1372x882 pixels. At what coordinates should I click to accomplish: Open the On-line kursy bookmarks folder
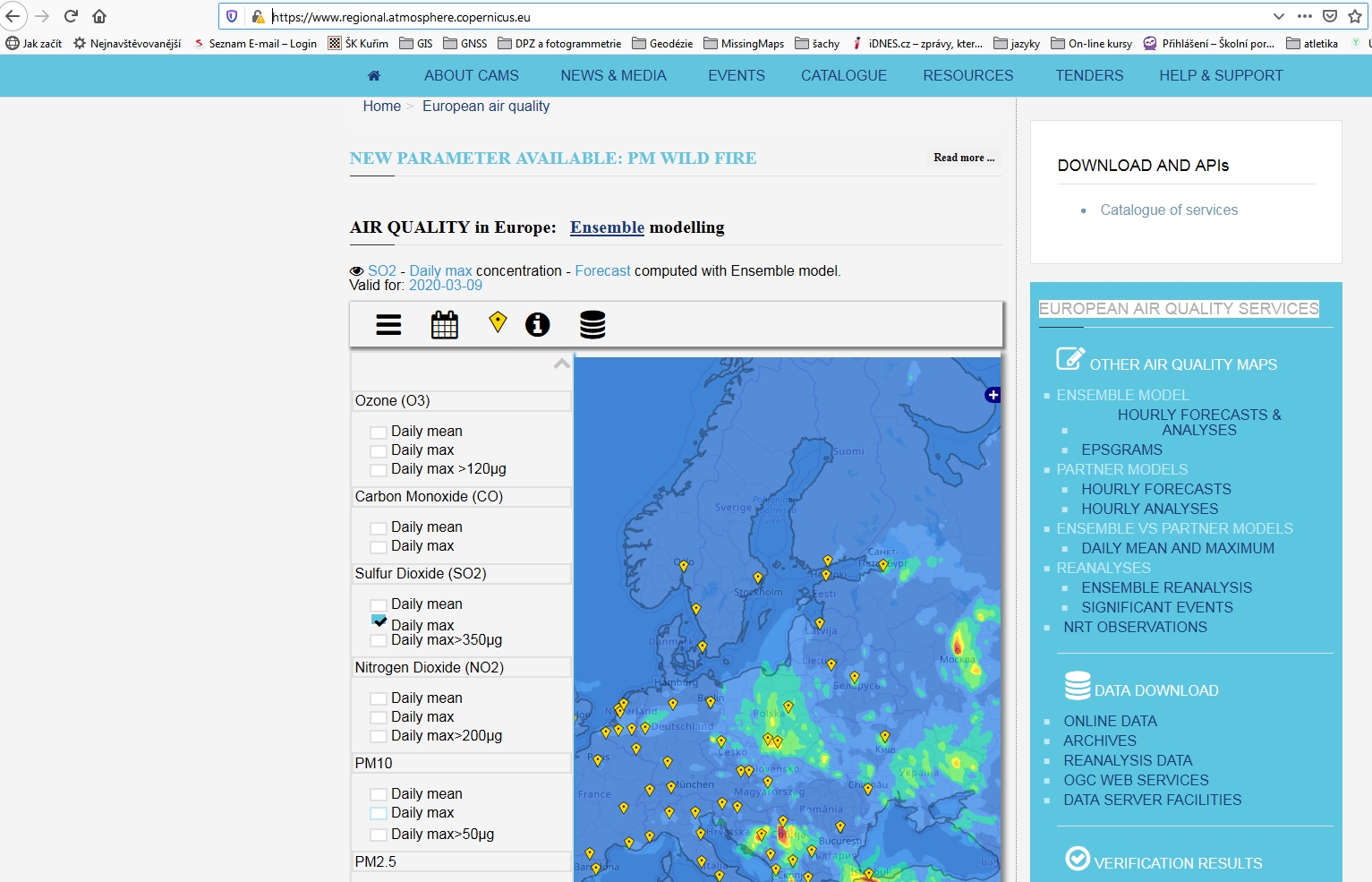tap(1091, 43)
